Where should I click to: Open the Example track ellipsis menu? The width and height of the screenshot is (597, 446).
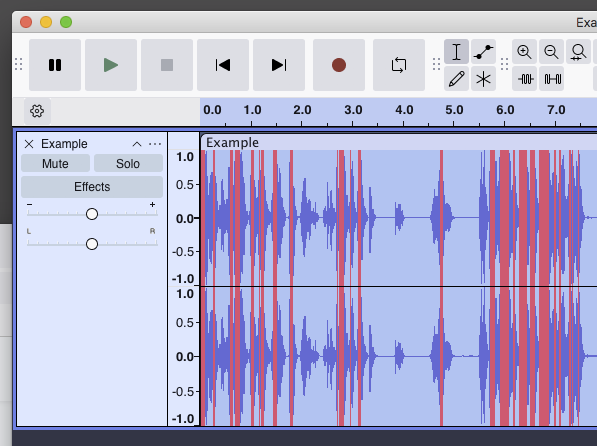(155, 144)
